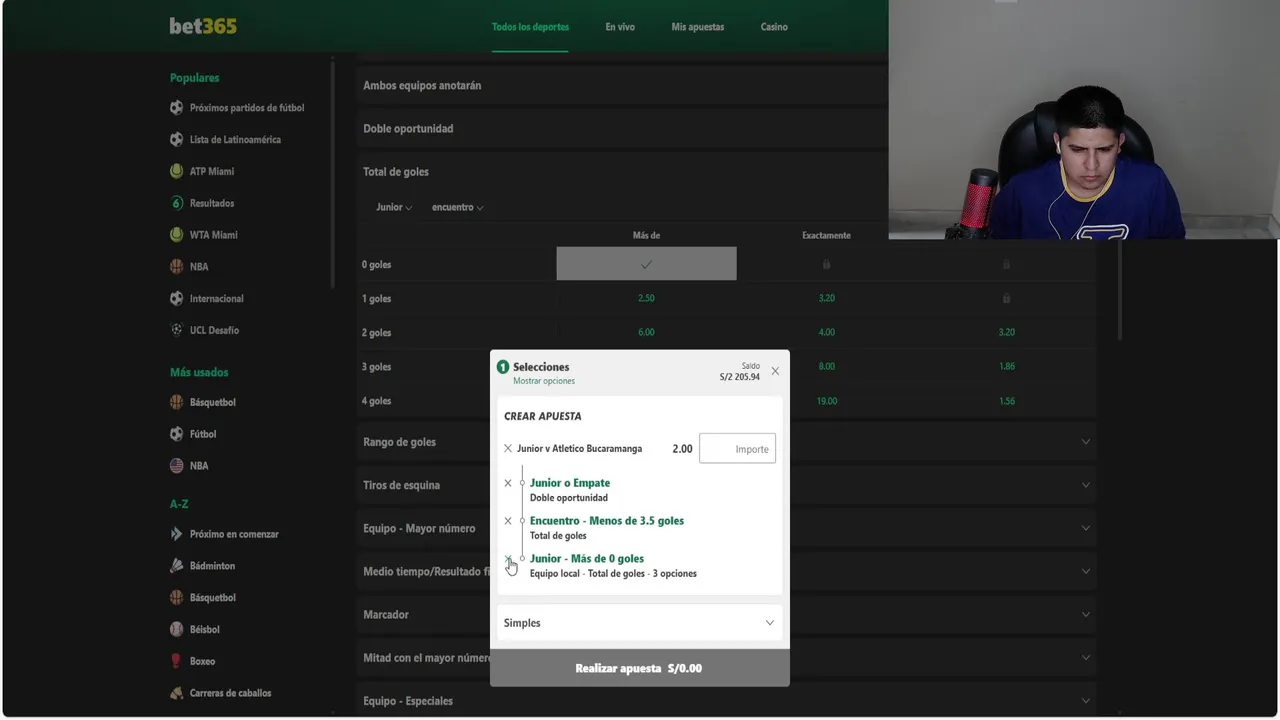Open Próximos partidos de fútbol link
Screen dimensions: 1280x720
coord(247,107)
